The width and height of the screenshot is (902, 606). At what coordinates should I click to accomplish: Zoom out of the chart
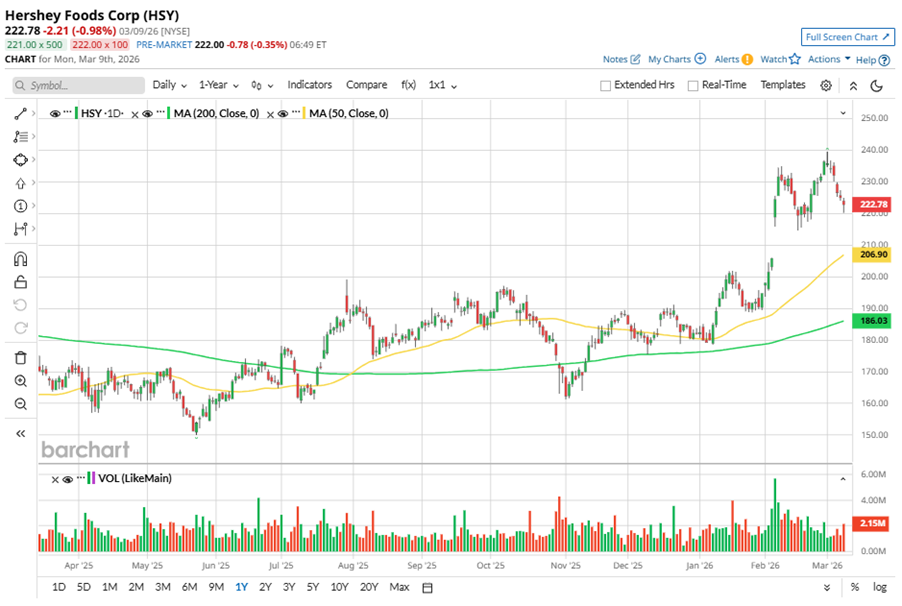(x=20, y=404)
